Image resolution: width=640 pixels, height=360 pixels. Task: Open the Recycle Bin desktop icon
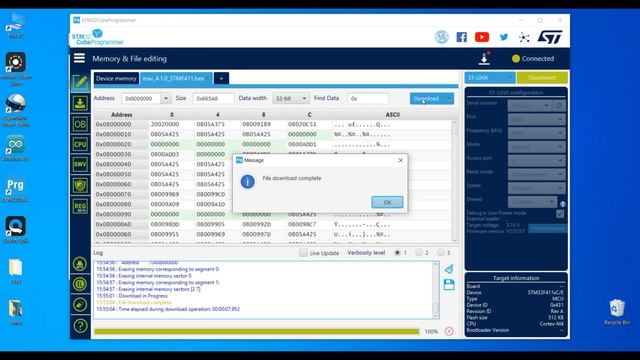point(617,312)
